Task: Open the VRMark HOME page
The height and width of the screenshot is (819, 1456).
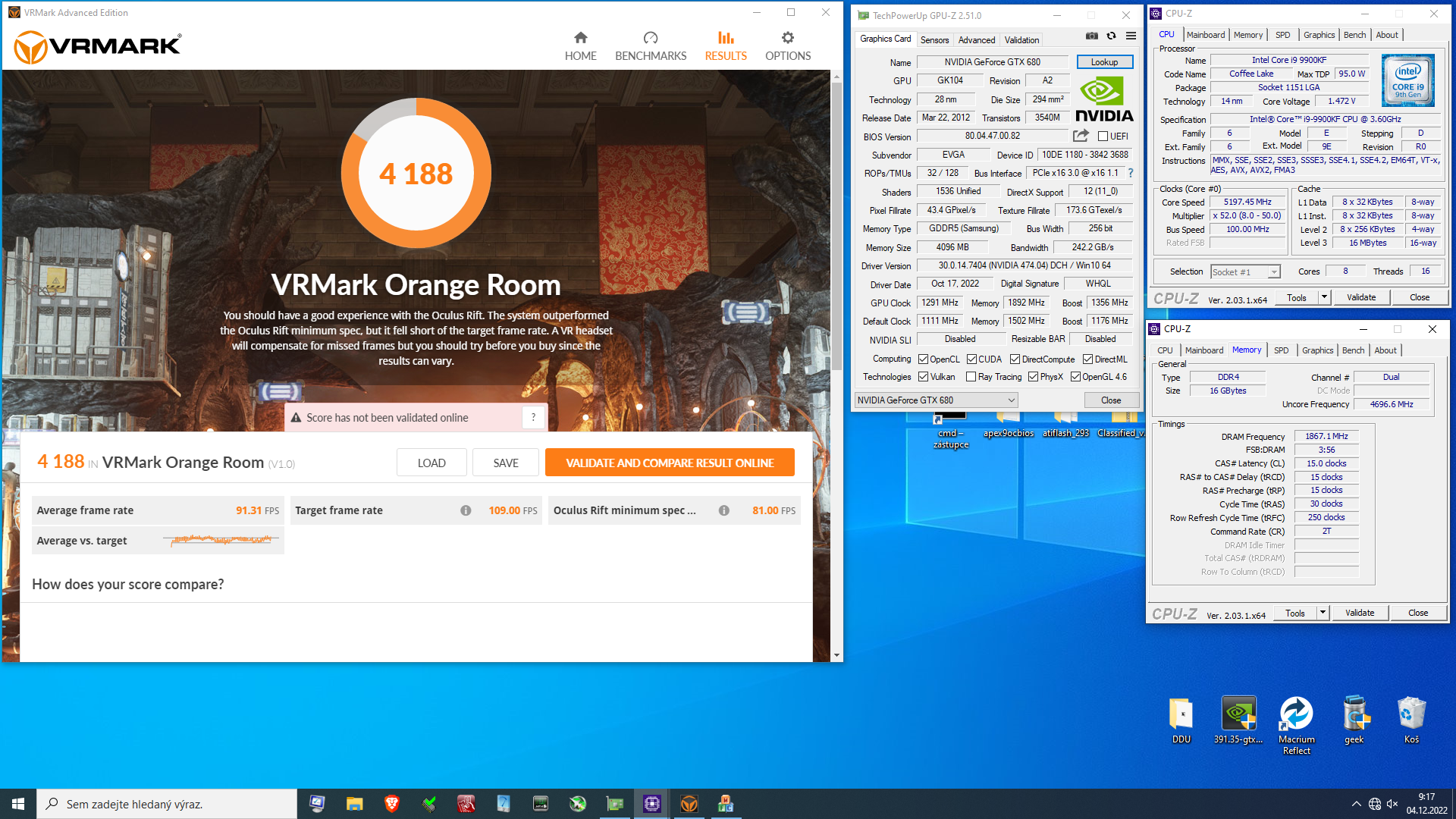Action: [x=580, y=46]
